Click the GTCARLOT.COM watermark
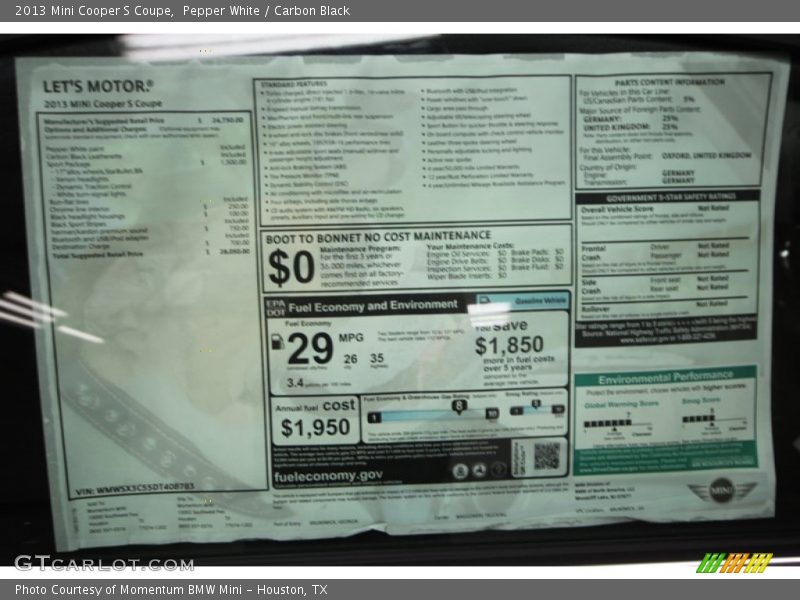Screen dimensions: 800x600 coord(103,563)
